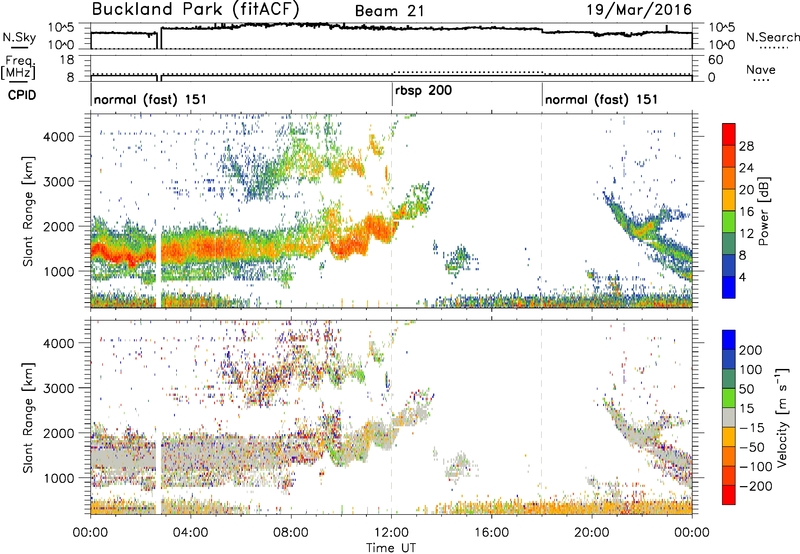Click the velocity scale value '200'
800x554 pixels.
[x=751, y=350]
